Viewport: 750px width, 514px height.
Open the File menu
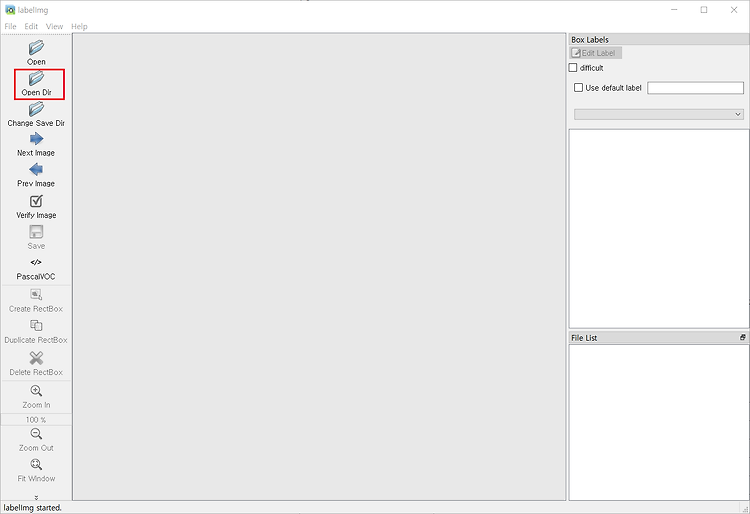coord(11,26)
